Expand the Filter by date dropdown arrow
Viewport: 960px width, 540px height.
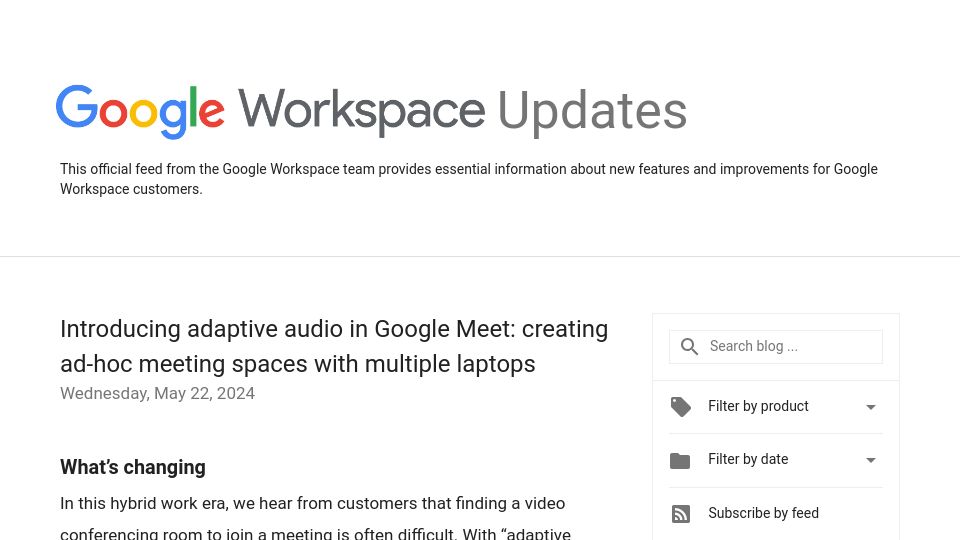pyautogui.click(x=871, y=460)
